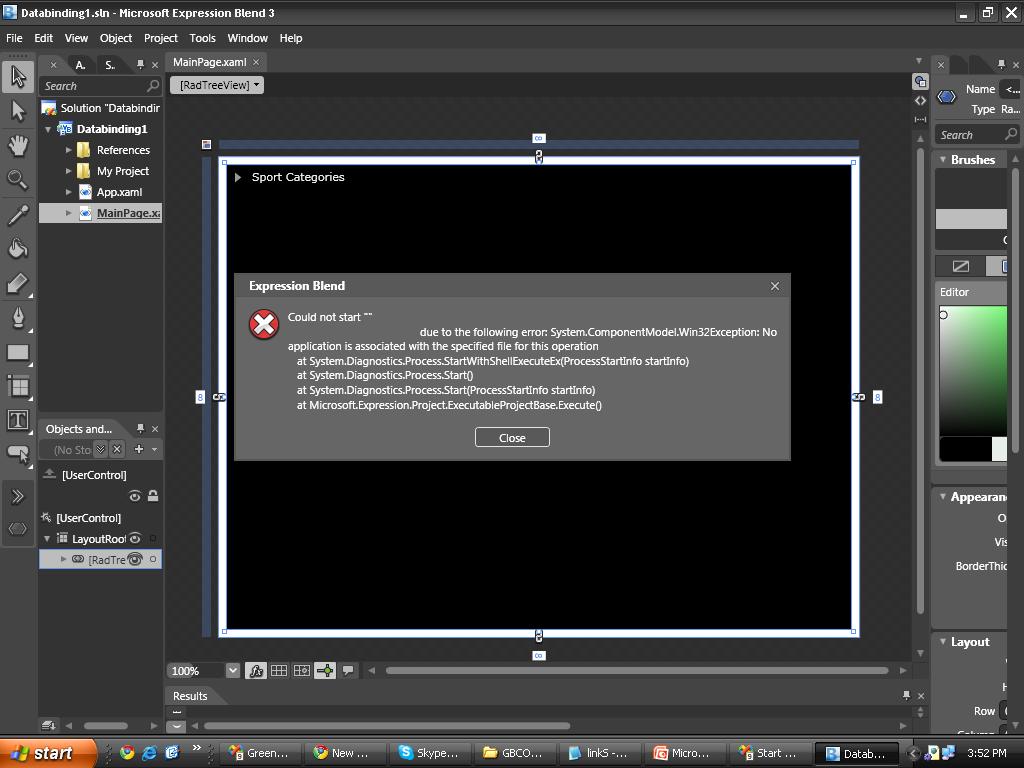Viewport: 1024px width, 768px height.
Task: Select the Direct Selection tool
Action: [18, 111]
